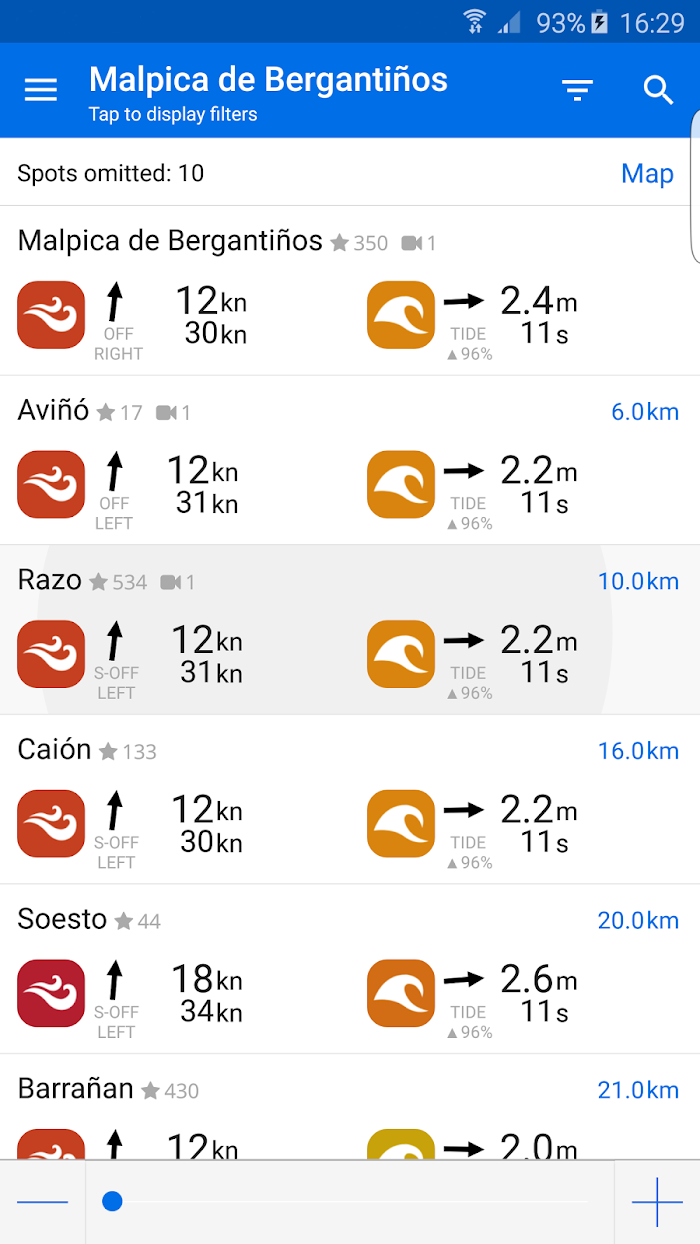The image size is (700, 1244).
Task: Tap the Aviñó wind forecast icon
Action: 51,484
